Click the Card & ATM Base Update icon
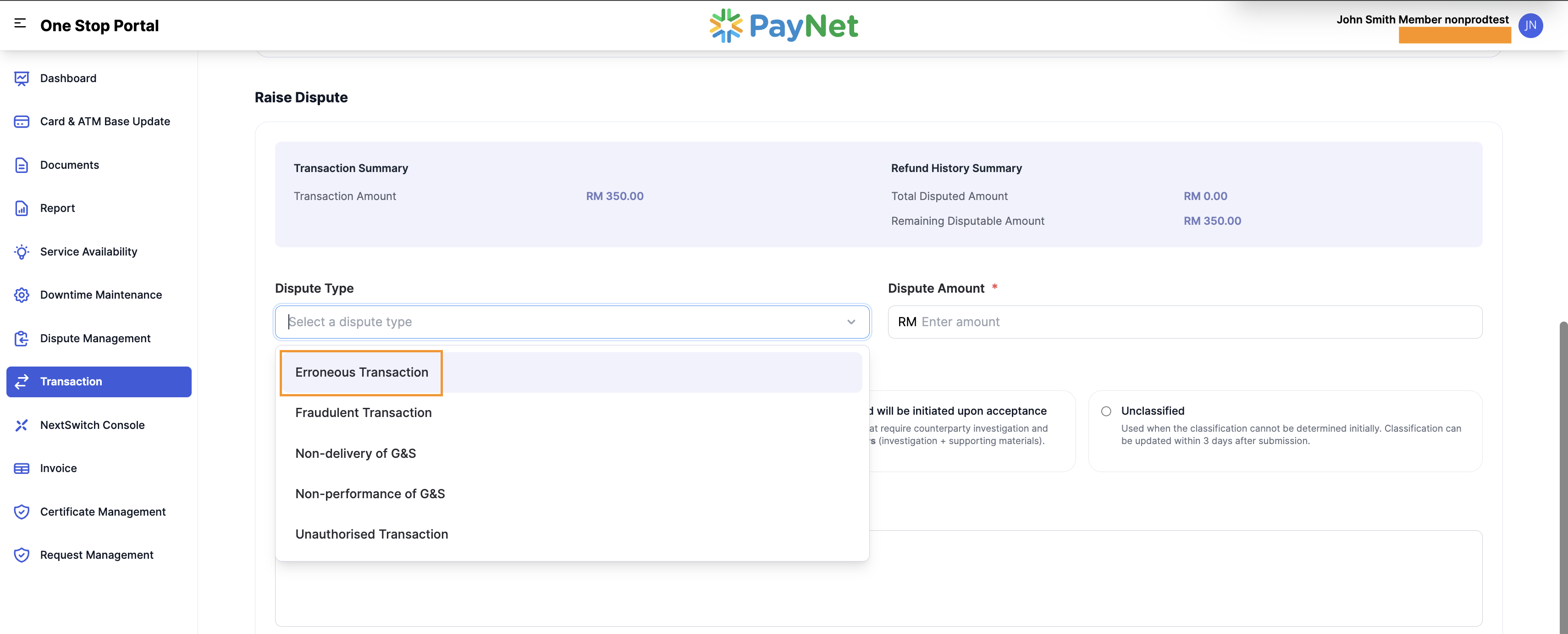 [21, 122]
